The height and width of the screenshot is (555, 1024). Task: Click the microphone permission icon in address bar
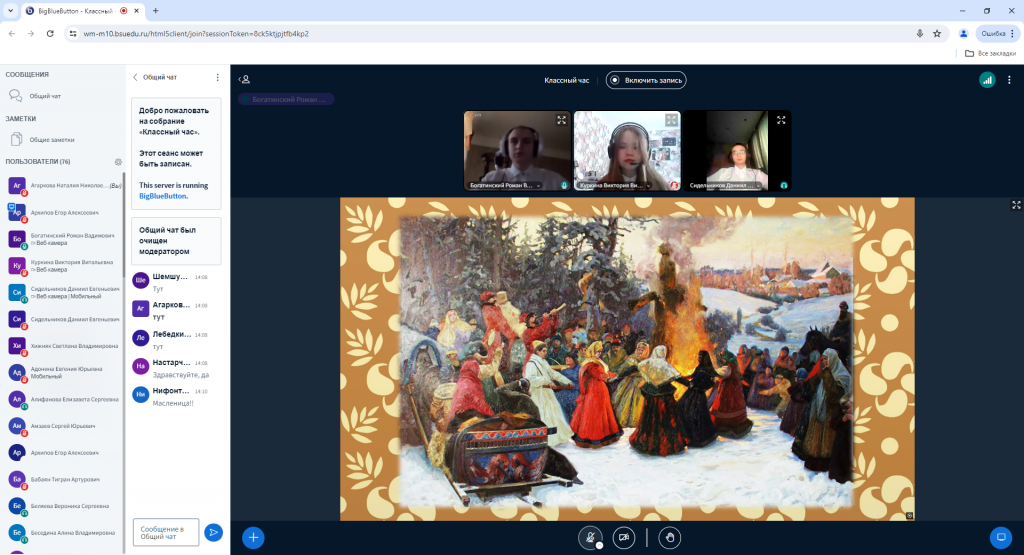(x=920, y=33)
